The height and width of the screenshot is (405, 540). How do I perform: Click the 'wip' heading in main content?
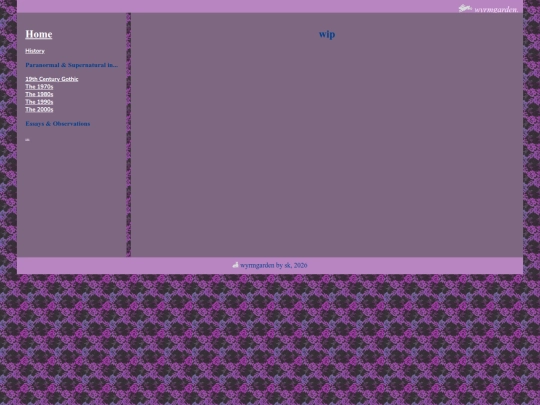327,34
